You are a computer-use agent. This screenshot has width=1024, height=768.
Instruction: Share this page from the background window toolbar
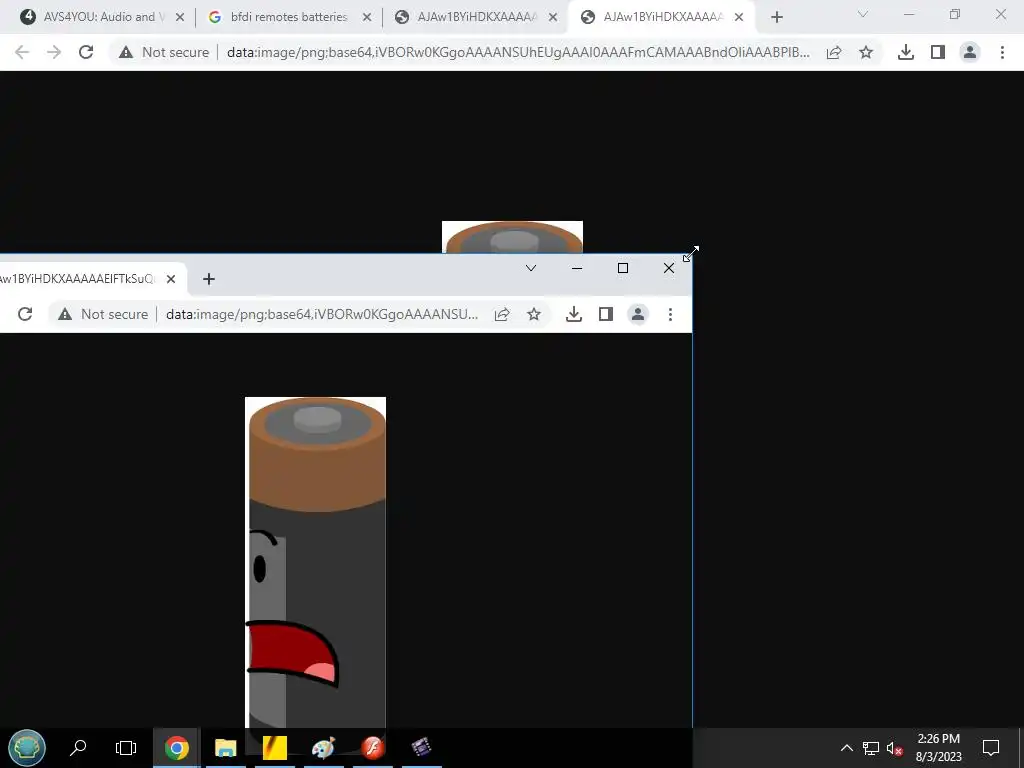[x=834, y=52]
